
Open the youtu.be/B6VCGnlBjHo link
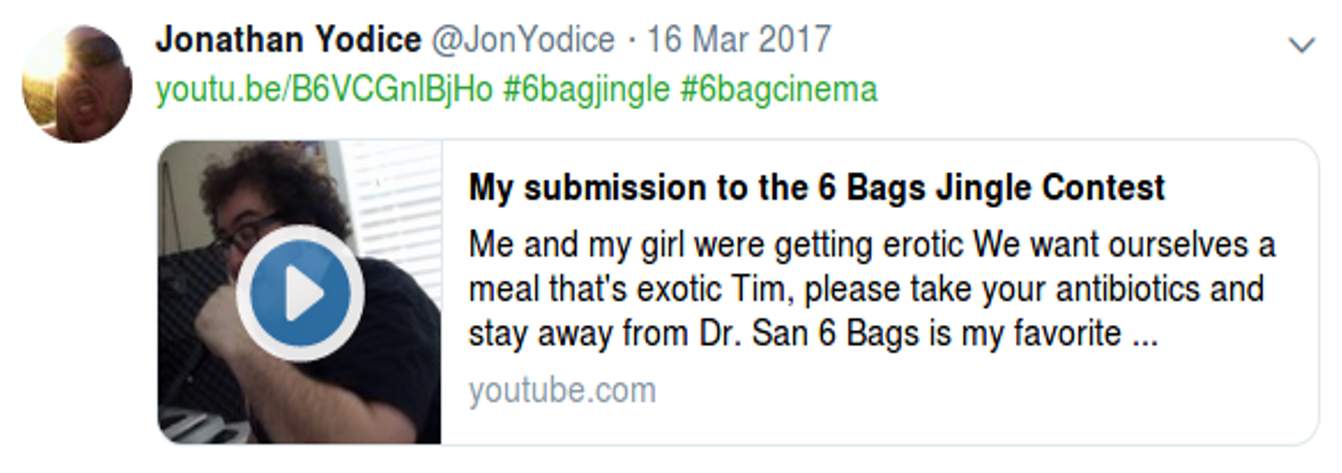click(324, 90)
